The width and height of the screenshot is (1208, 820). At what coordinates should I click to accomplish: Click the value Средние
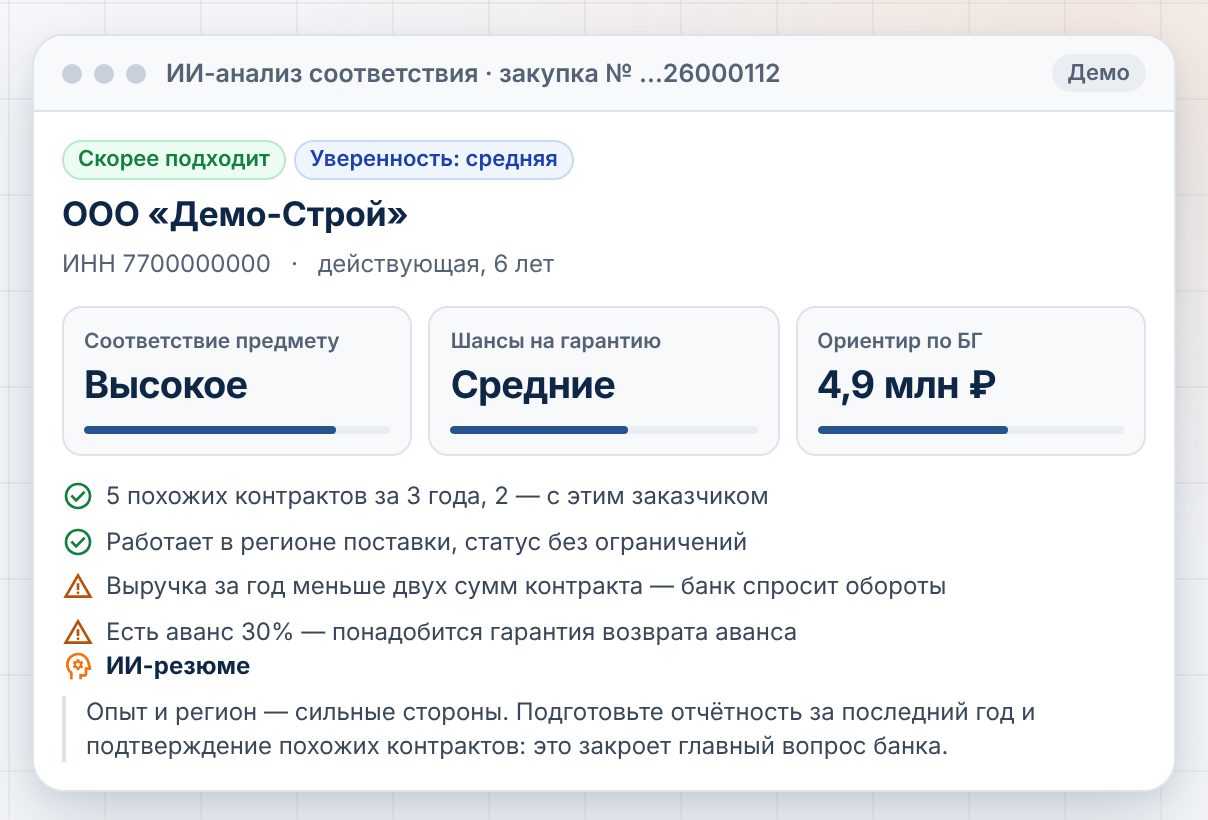(x=533, y=385)
